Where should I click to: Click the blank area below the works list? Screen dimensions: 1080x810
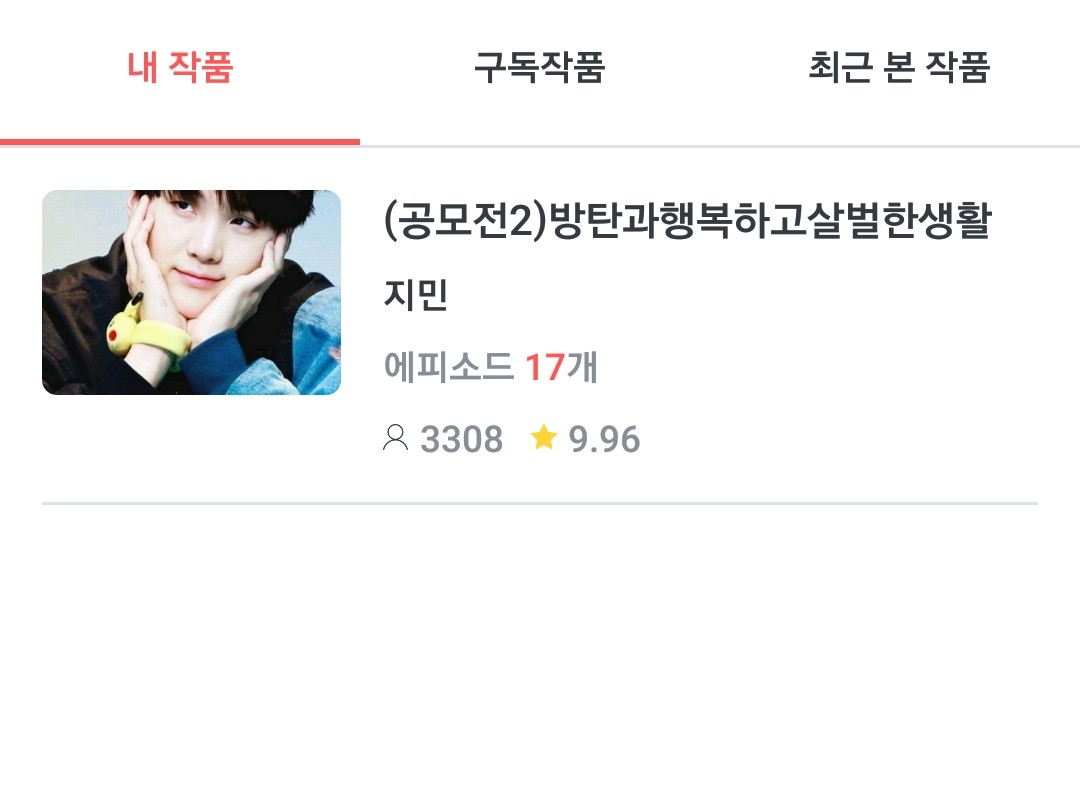540,654
